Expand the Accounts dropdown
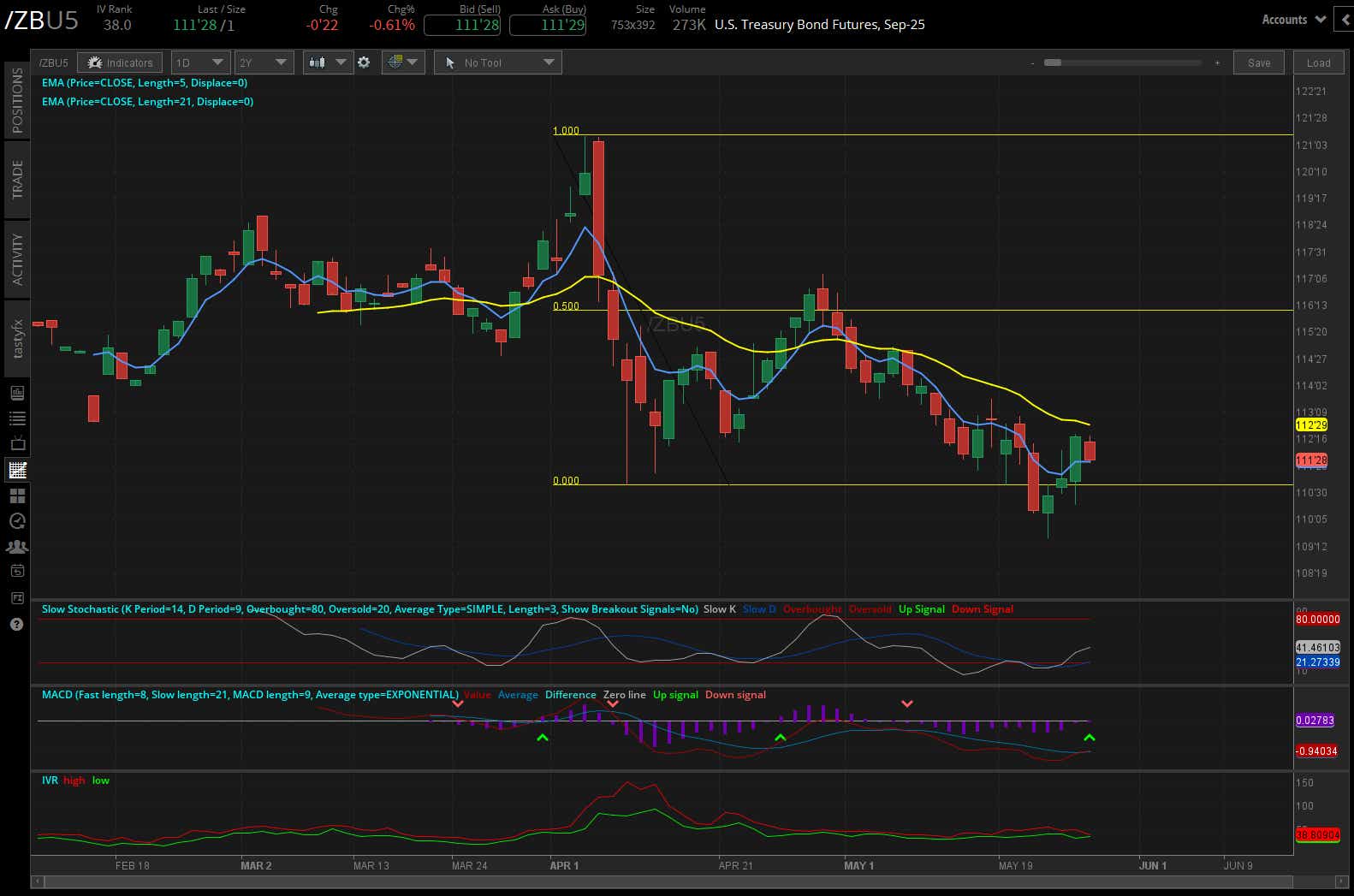The height and width of the screenshot is (896, 1354). pos(1293,20)
